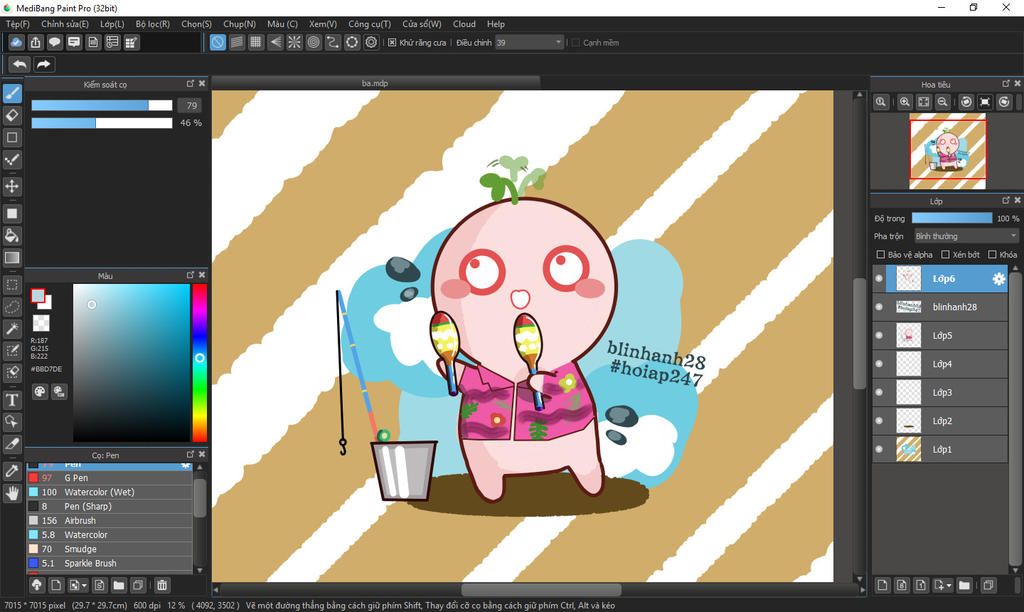
Task: Click the brush size slider bar
Action: [x=102, y=105]
